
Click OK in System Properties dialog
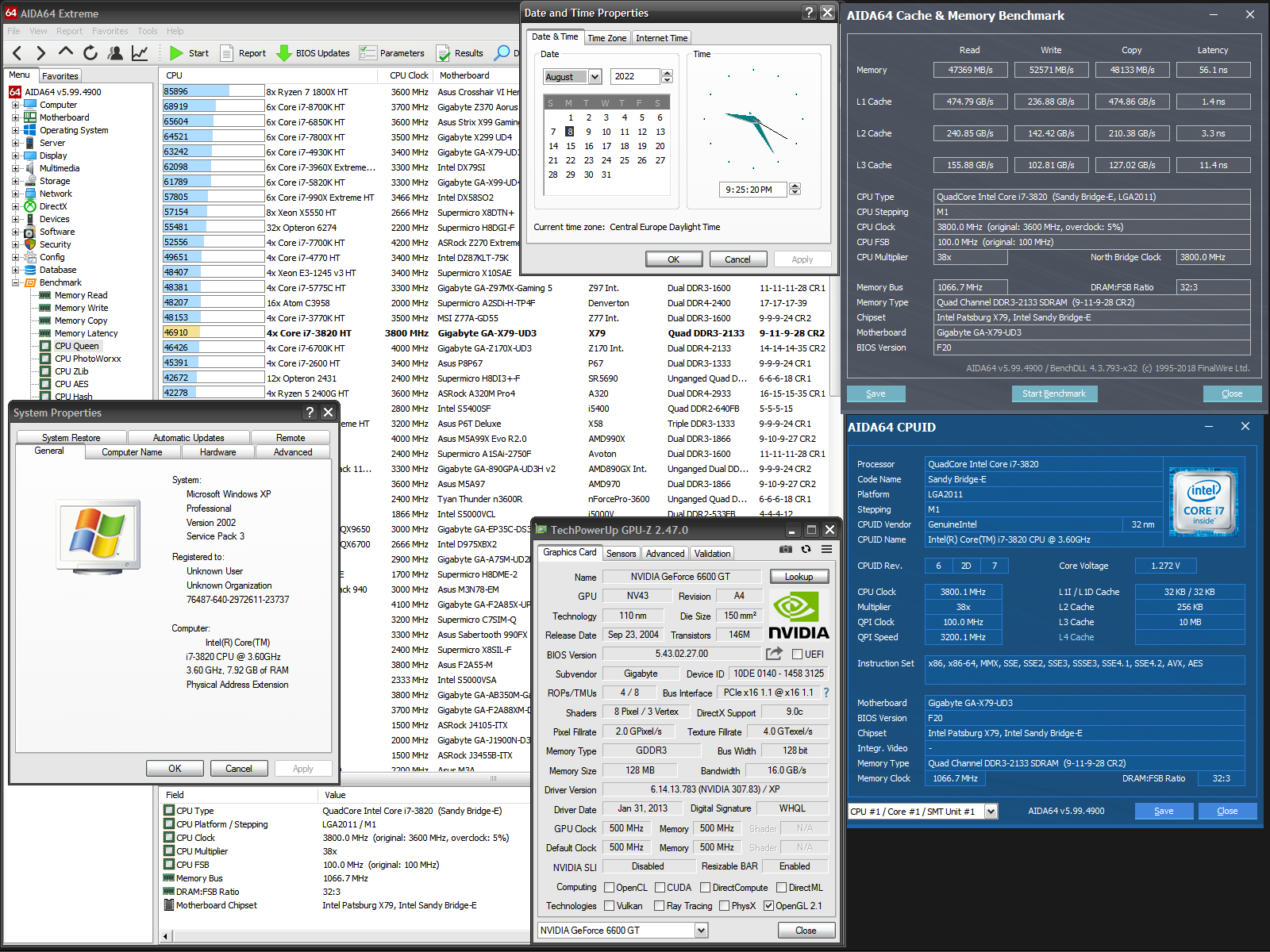[x=175, y=769]
